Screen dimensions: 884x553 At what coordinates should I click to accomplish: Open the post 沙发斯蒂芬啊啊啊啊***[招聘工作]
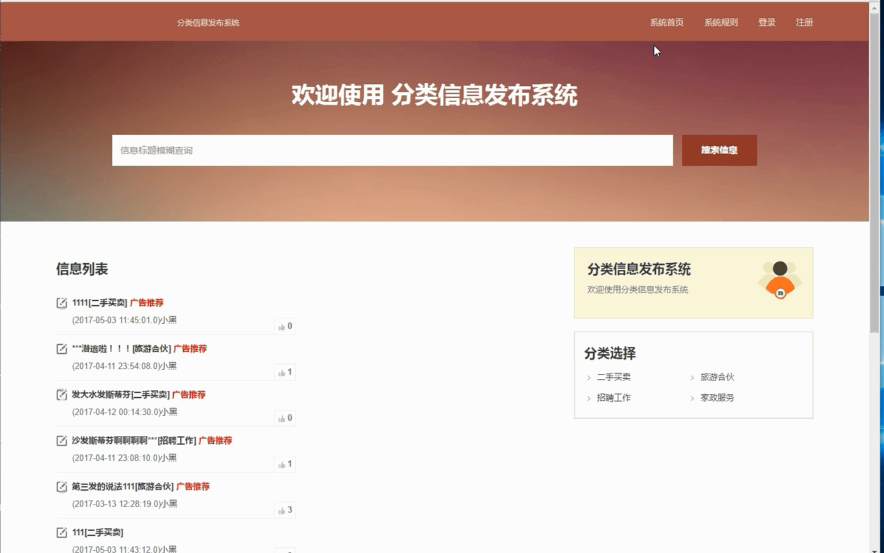134,441
